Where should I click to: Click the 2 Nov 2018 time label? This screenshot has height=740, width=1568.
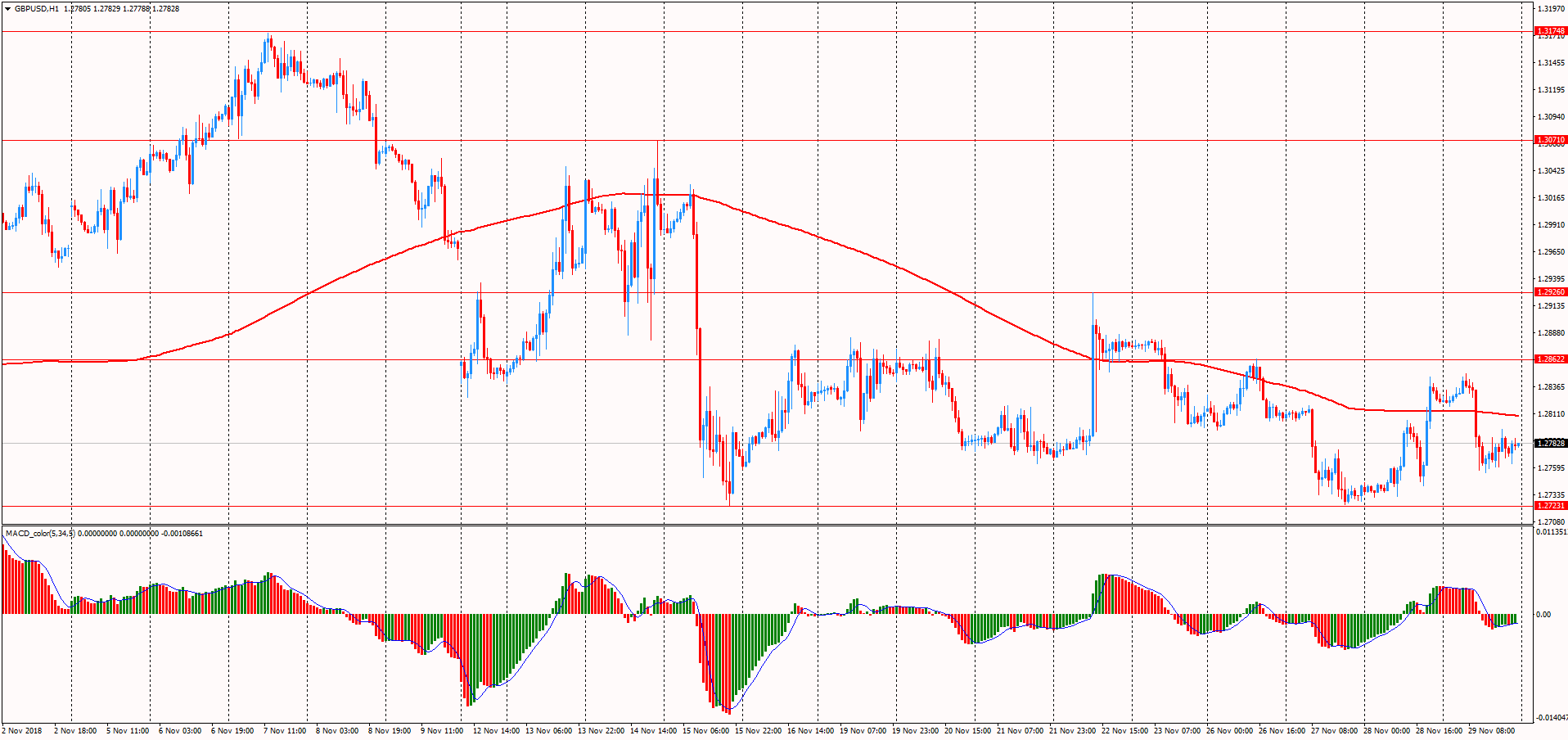click(22, 730)
